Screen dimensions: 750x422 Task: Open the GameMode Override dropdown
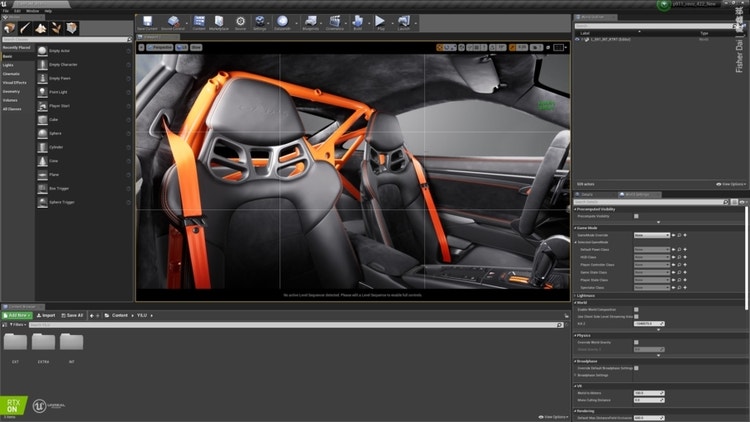point(652,235)
